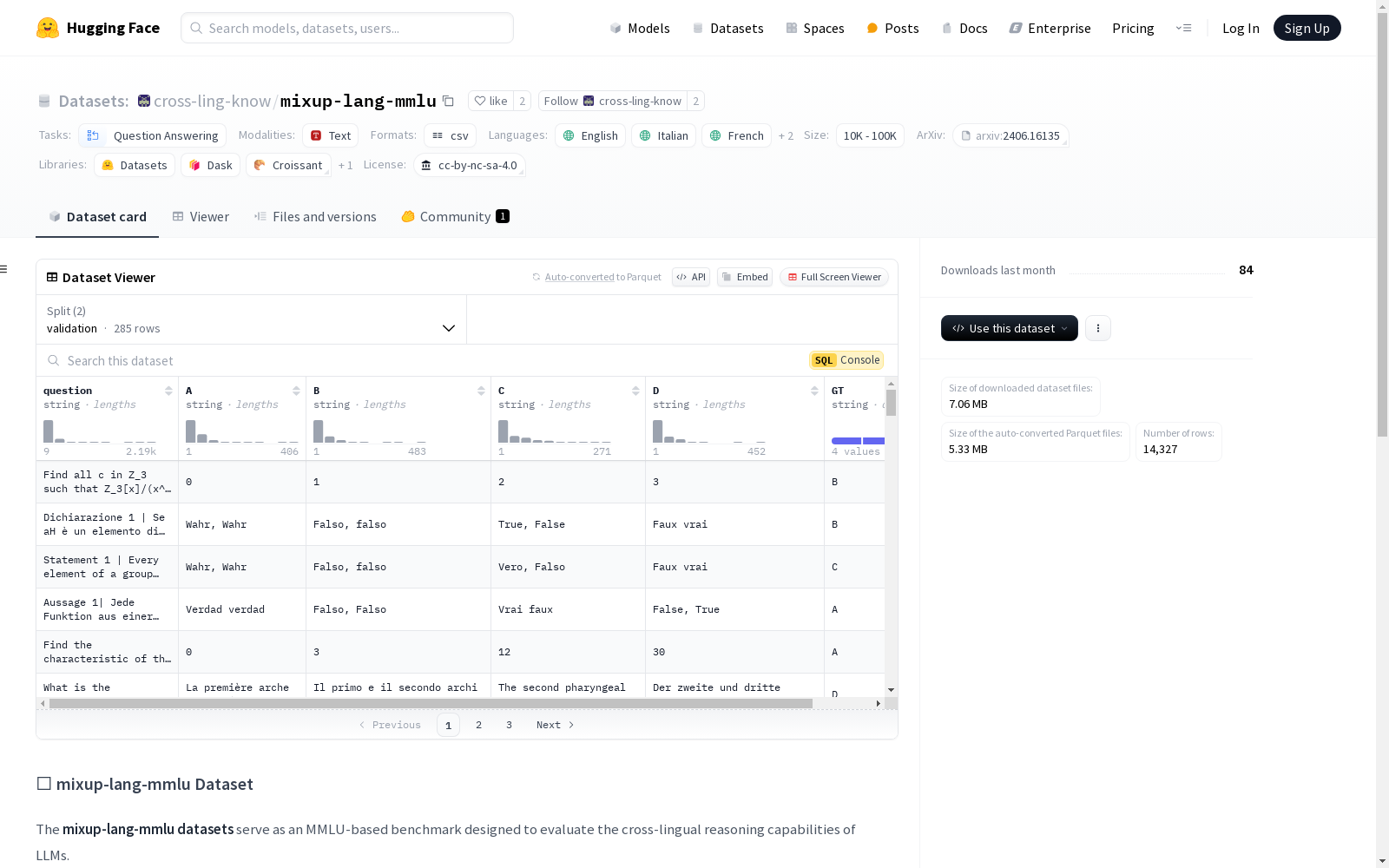Click the heart like button
Viewport: 1389px width, 868px height.
[x=490, y=101]
